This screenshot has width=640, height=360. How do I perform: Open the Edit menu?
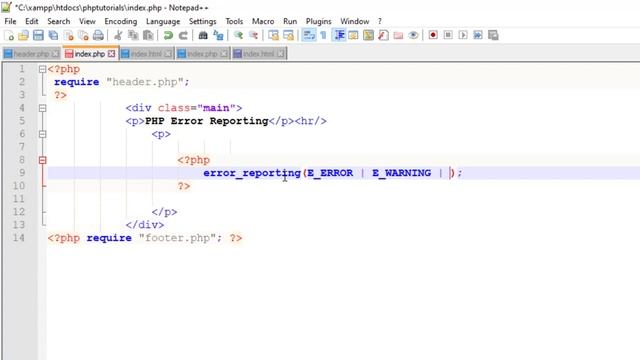pyautogui.click(x=31, y=21)
